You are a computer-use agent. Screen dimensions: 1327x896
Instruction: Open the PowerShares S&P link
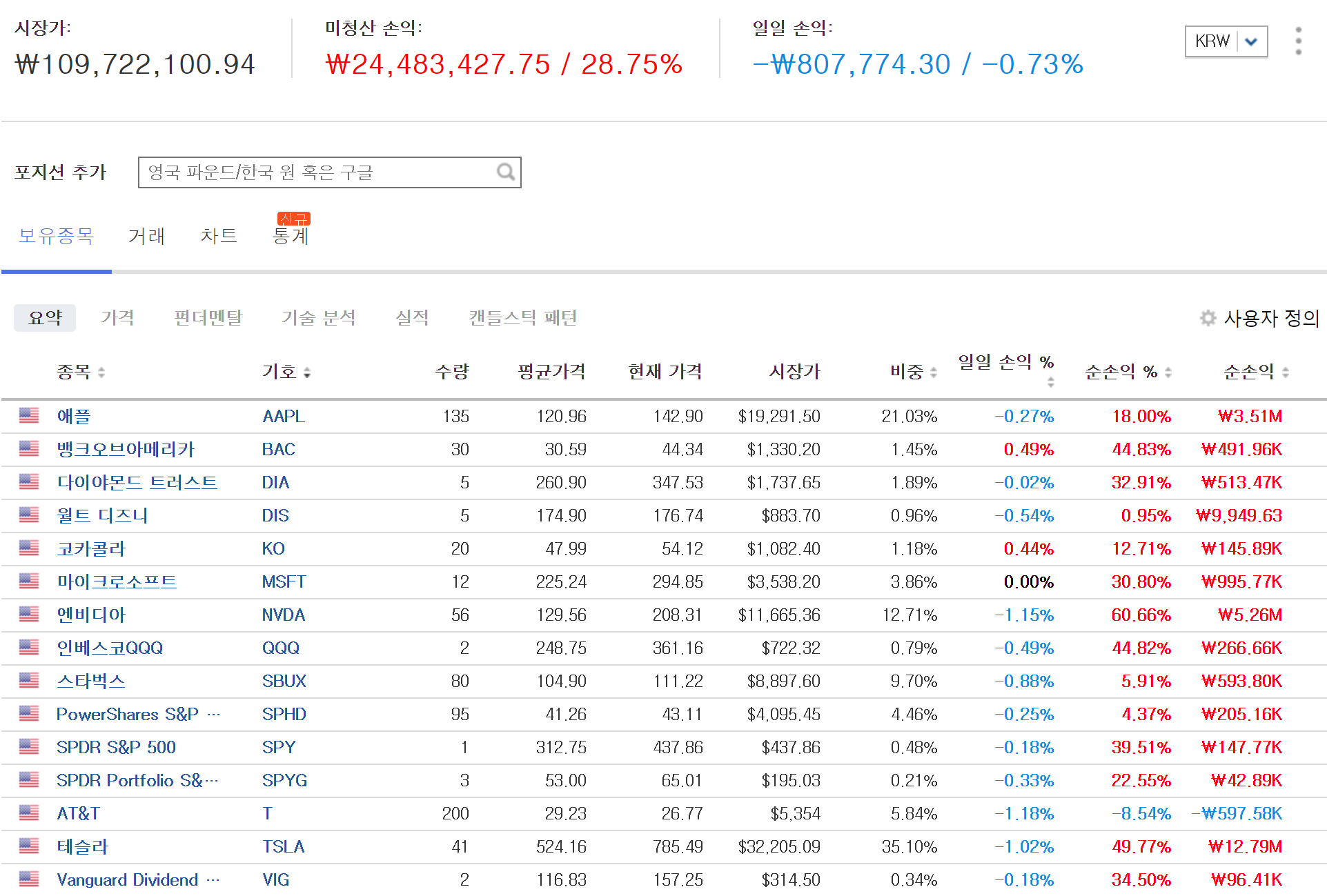pyautogui.click(x=138, y=715)
